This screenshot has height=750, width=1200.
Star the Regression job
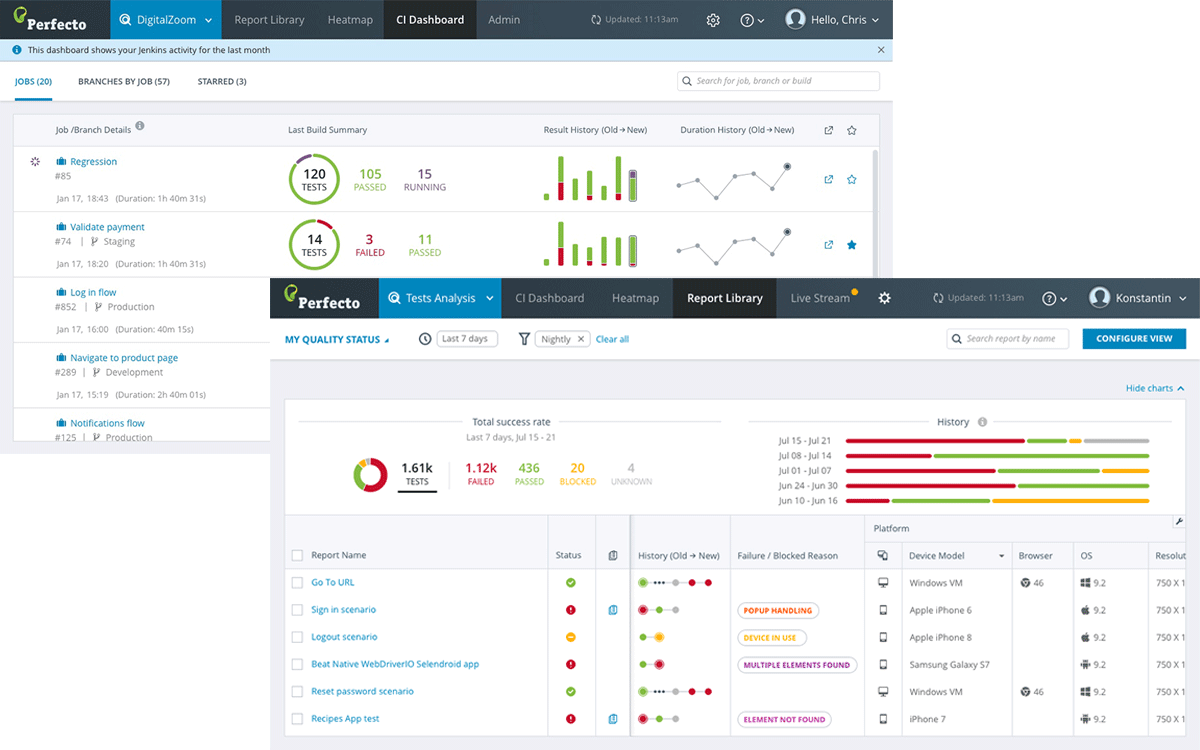852,180
